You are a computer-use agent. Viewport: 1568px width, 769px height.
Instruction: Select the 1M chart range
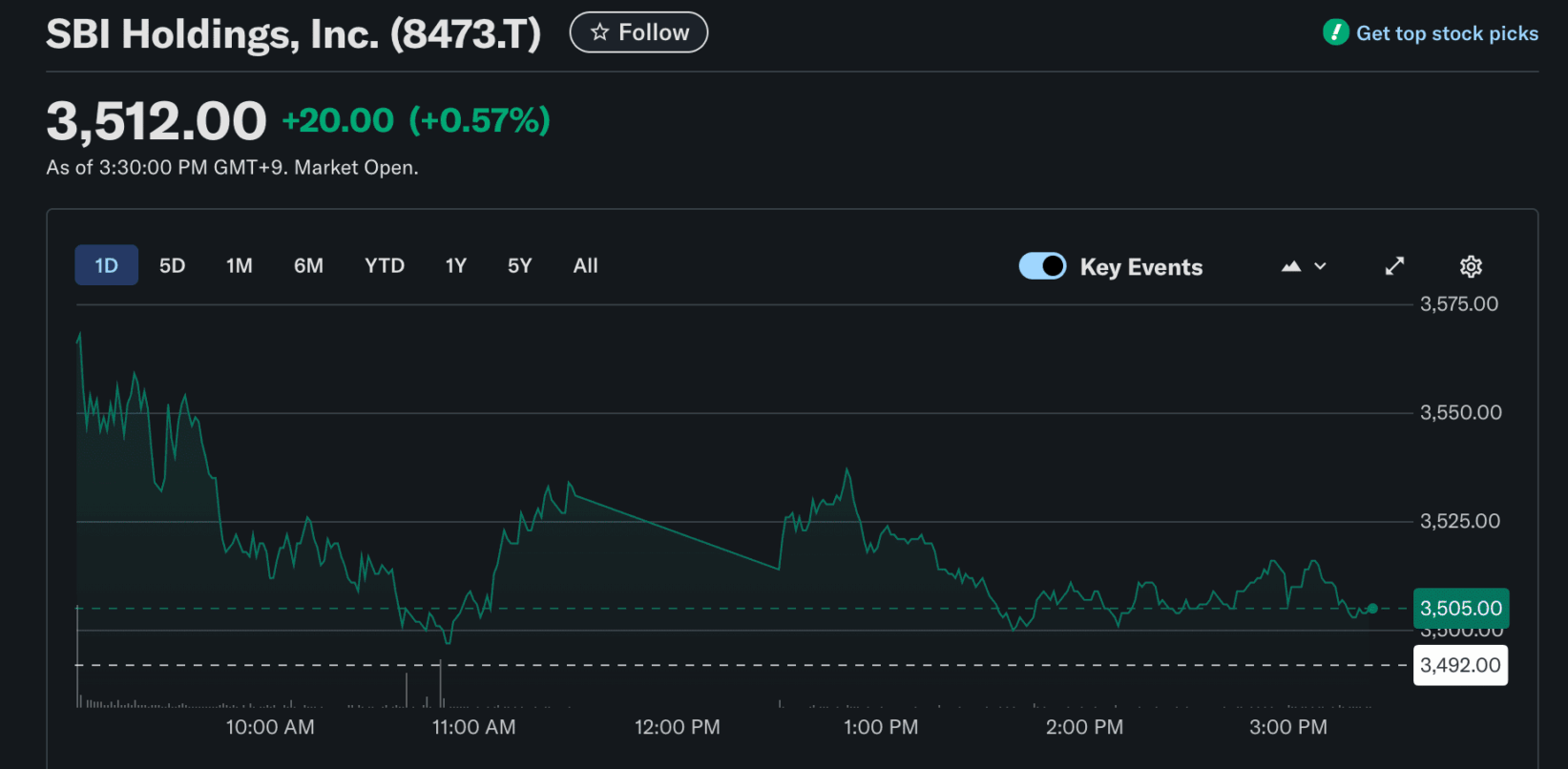pos(239,265)
